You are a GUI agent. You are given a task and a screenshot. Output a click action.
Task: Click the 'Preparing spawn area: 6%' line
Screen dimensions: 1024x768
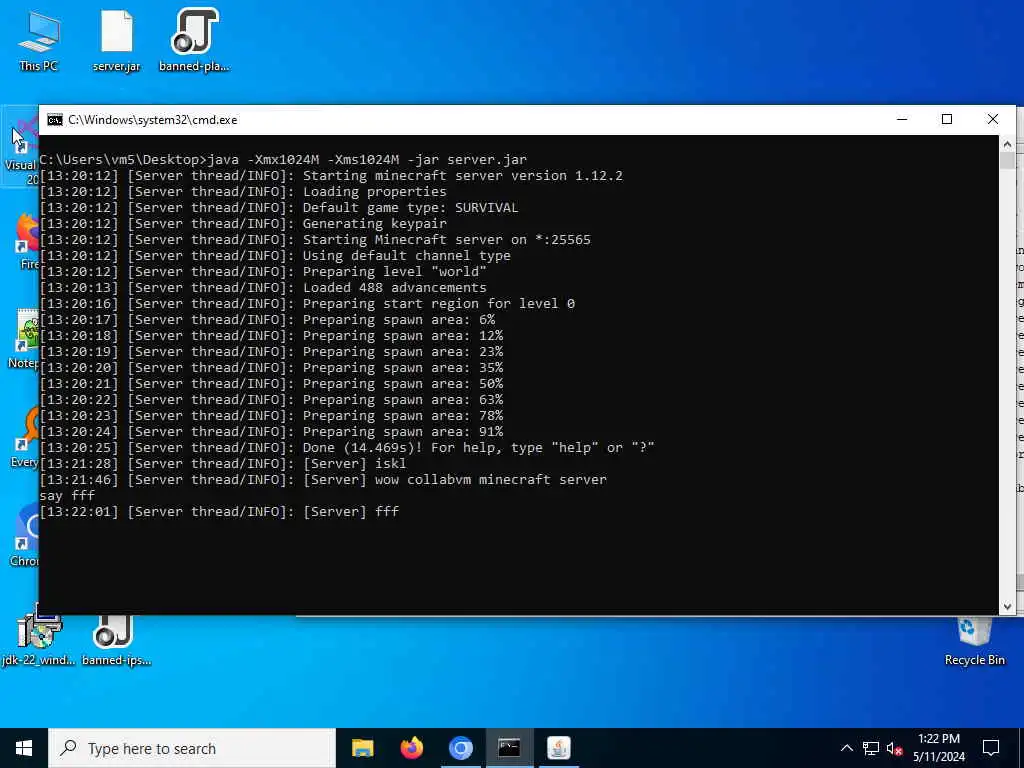point(267,319)
